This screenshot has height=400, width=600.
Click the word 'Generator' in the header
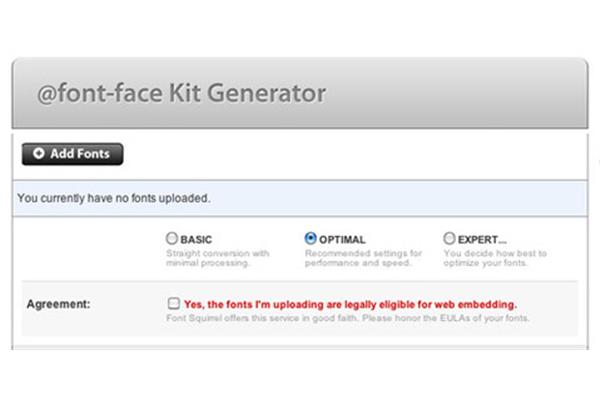tap(267, 93)
